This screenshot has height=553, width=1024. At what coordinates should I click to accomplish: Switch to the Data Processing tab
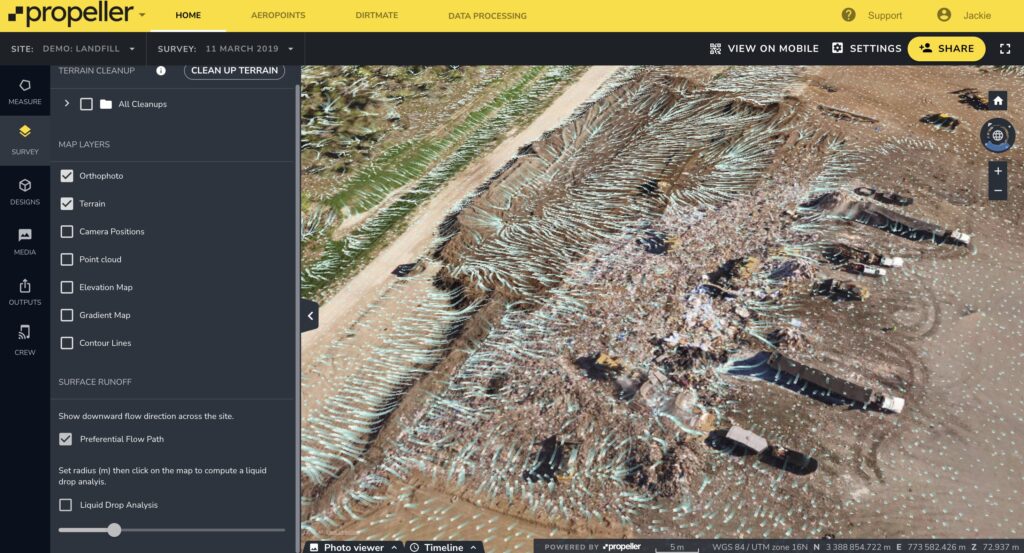coord(487,16)
